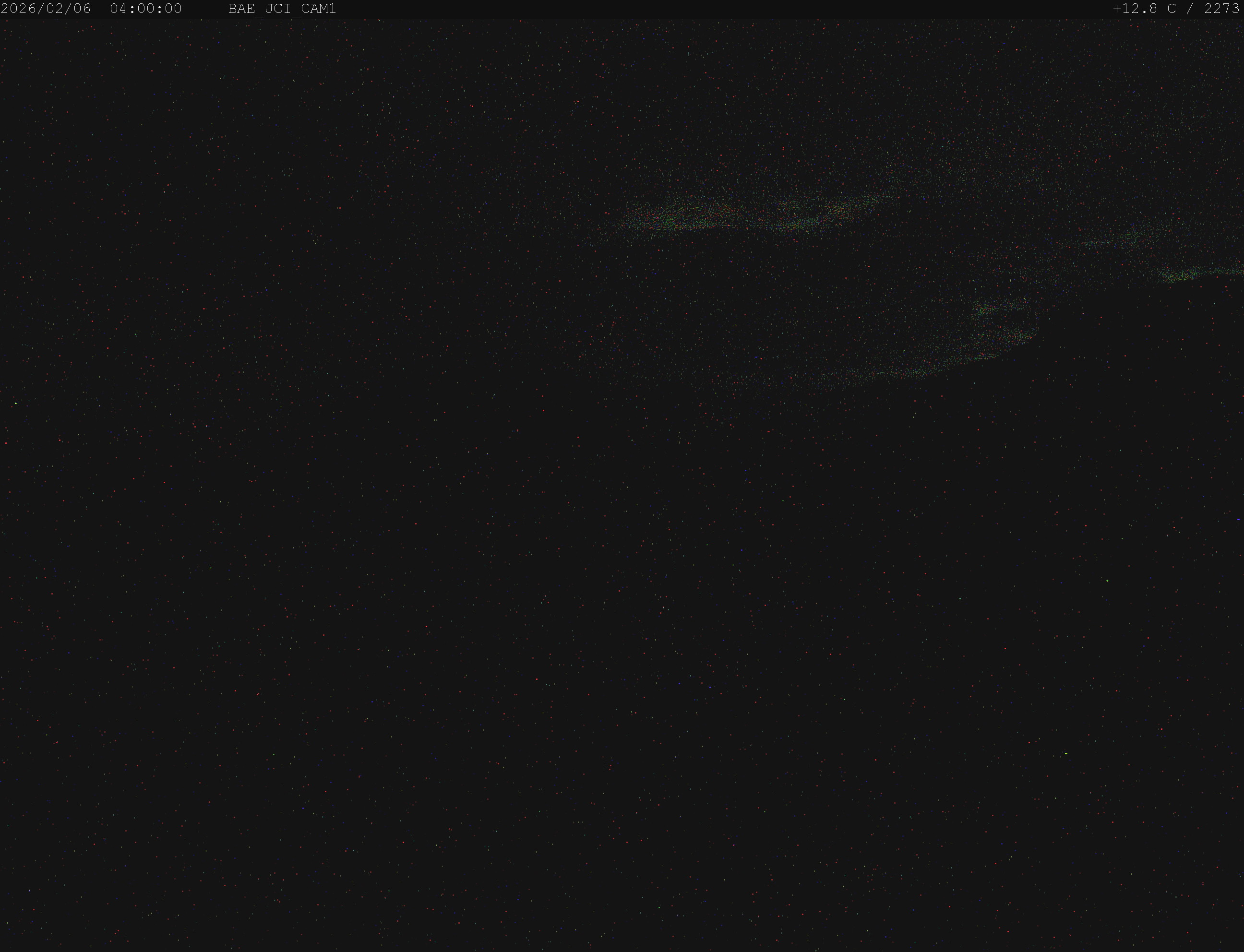
Task: Click the C unit letter after temperature
Action: coord(1172,9)
